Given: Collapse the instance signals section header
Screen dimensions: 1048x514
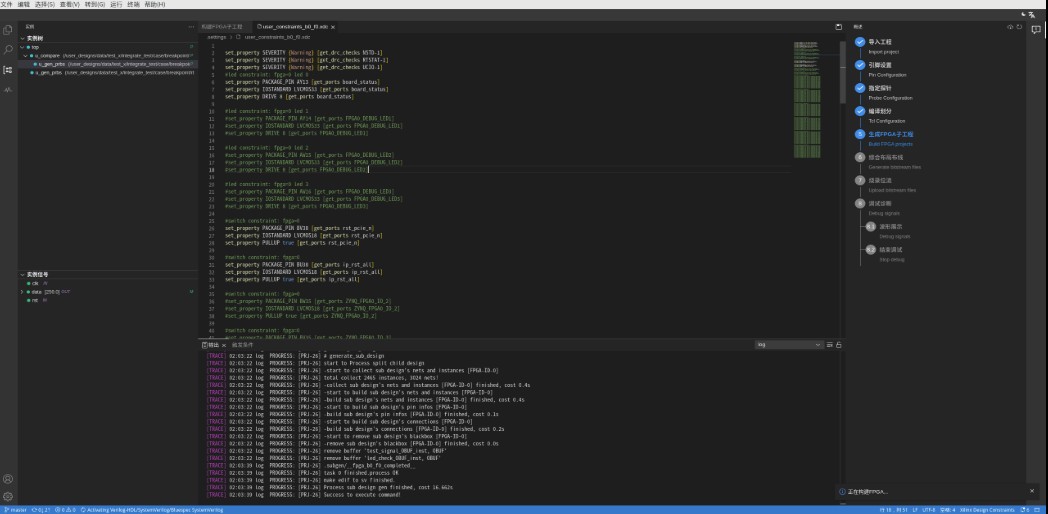Looking at the screenshot, I should (x=107, y=275).
